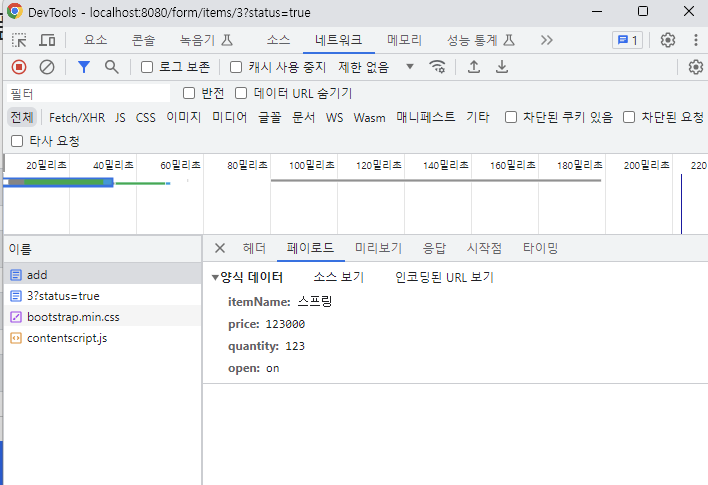Image resolution: width=708 pixels, height=485 pixels.
Task: Click the 3?status=true document icon
Action: click(x=16, y=296)
